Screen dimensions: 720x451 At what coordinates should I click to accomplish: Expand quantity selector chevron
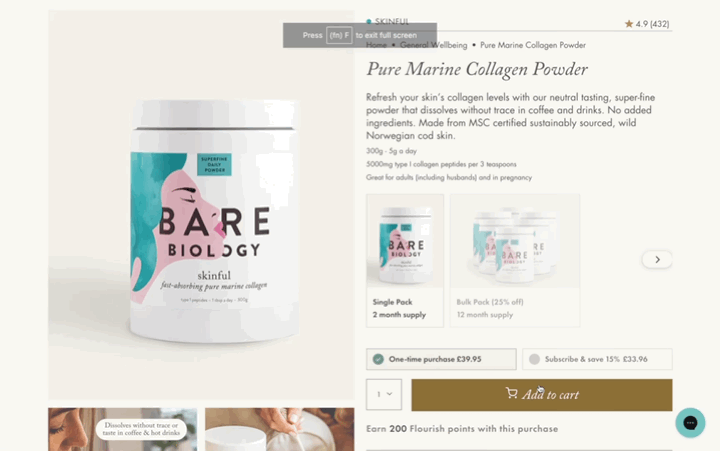389,394
